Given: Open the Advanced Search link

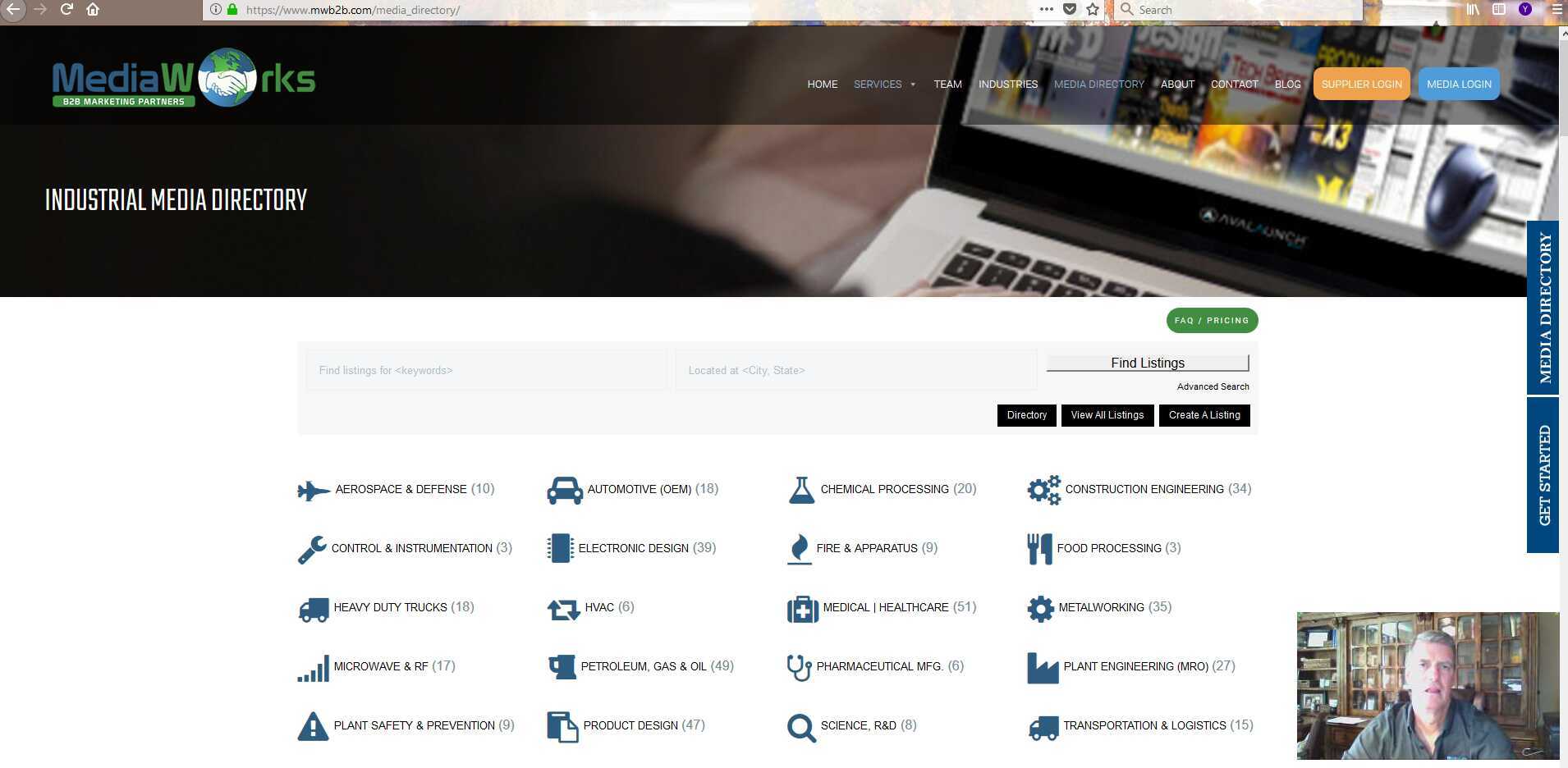Looking at the screenshot, I should pos(1213,386).
